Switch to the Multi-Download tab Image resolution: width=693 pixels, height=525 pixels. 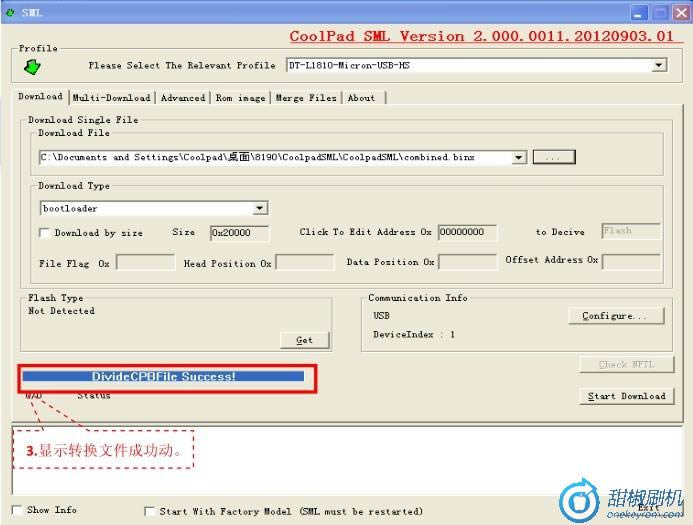[111, 98]
